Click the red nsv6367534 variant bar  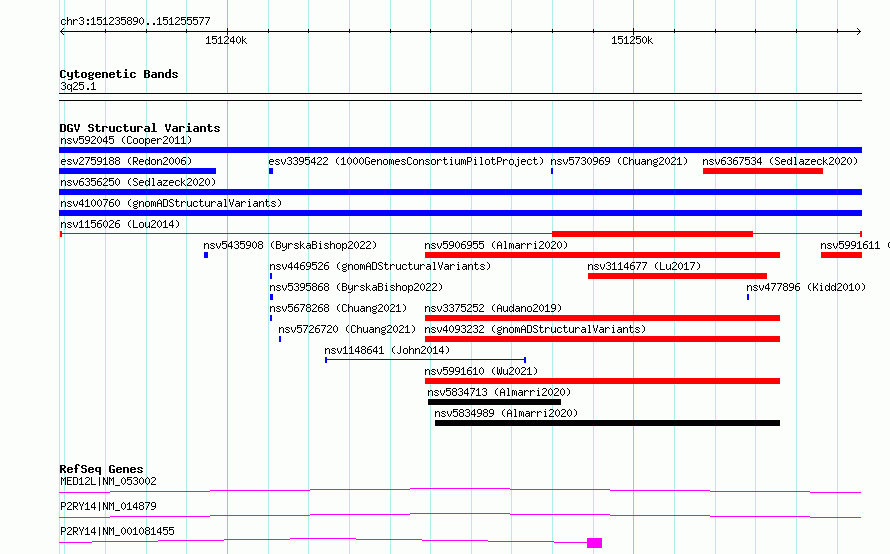[x=763, y=171]
